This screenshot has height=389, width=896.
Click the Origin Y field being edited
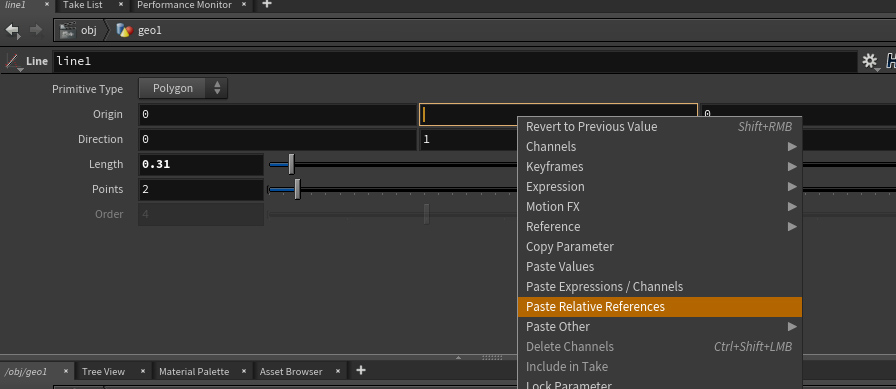coord(558,114)
